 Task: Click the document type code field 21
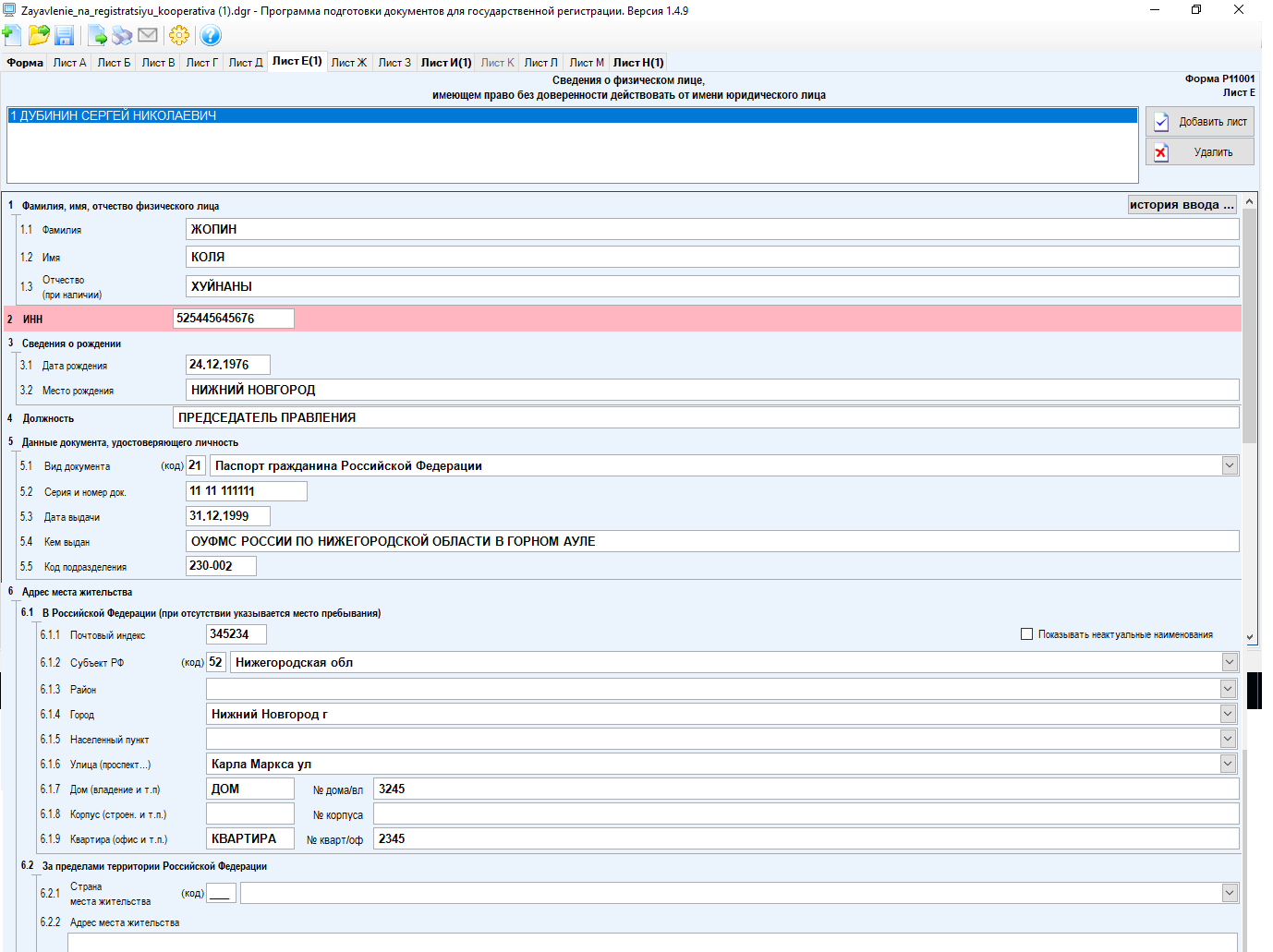coord(195,465)
